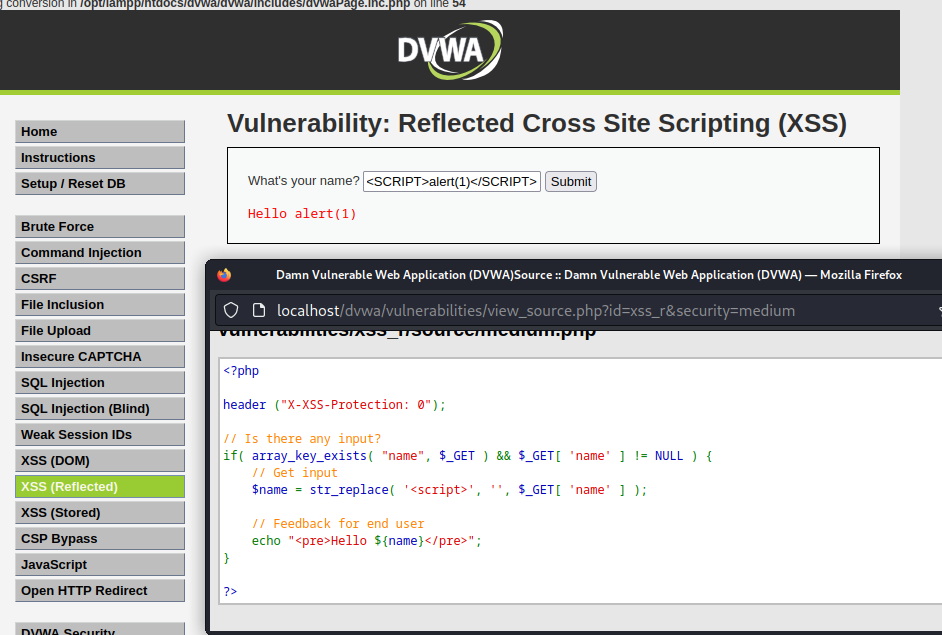Click the Firefox icon in popup title bar
Screen dimensions: 942x635
click(224, 275)
